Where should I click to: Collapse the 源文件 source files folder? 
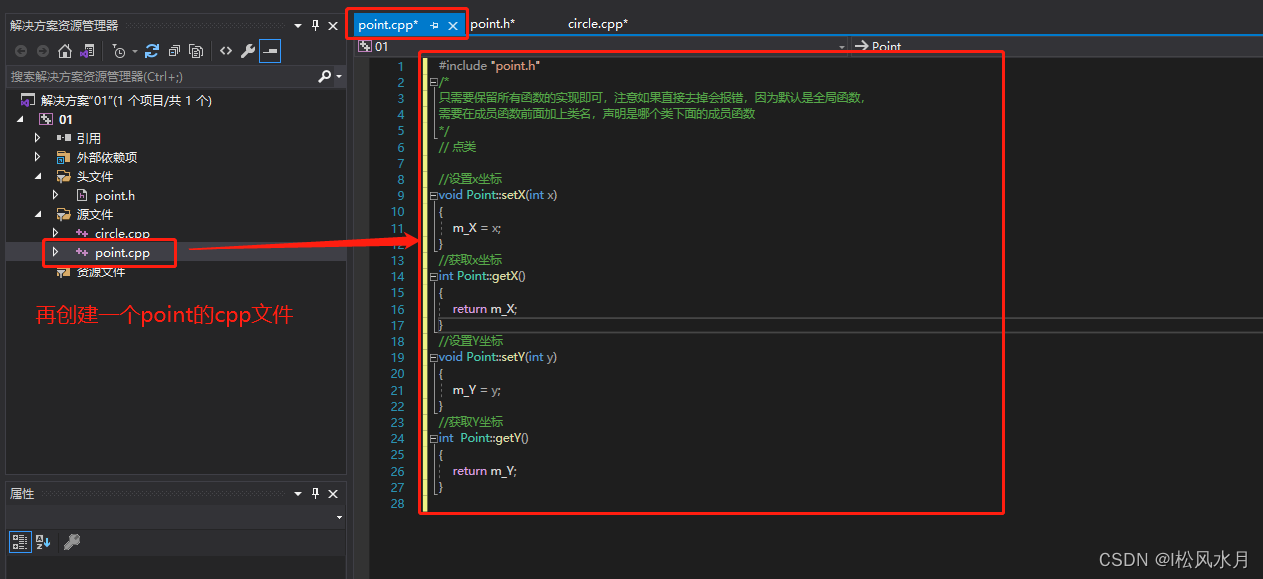pyautogui.click(x=38, y=214)
